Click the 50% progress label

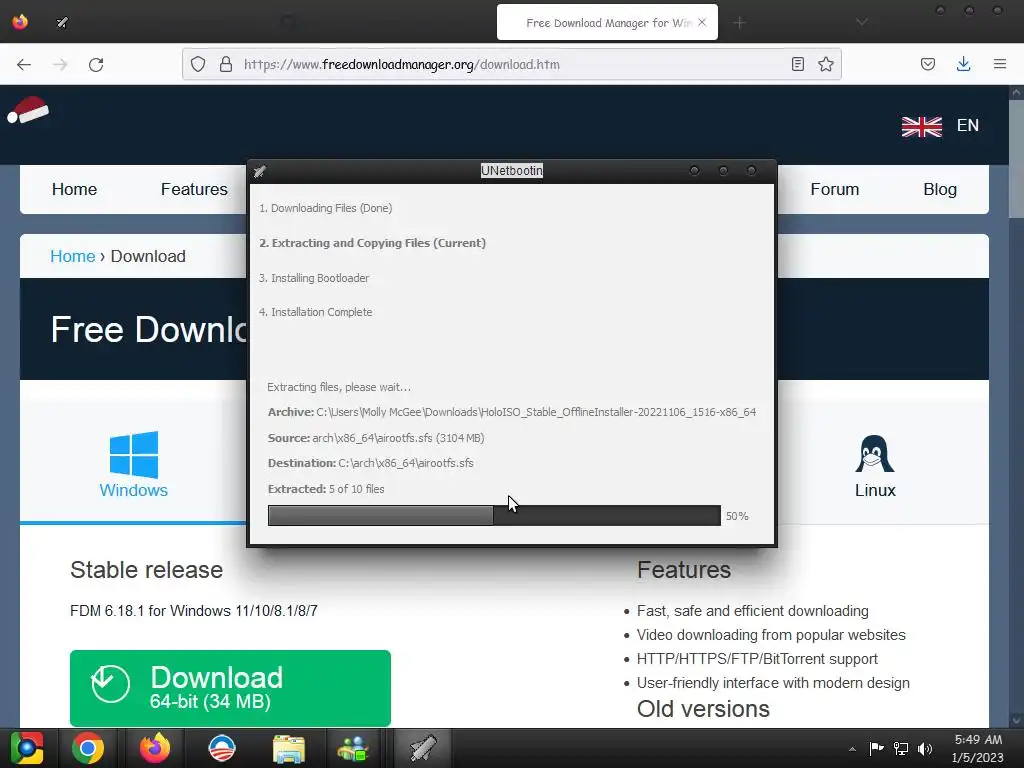(x=737, y=516)
